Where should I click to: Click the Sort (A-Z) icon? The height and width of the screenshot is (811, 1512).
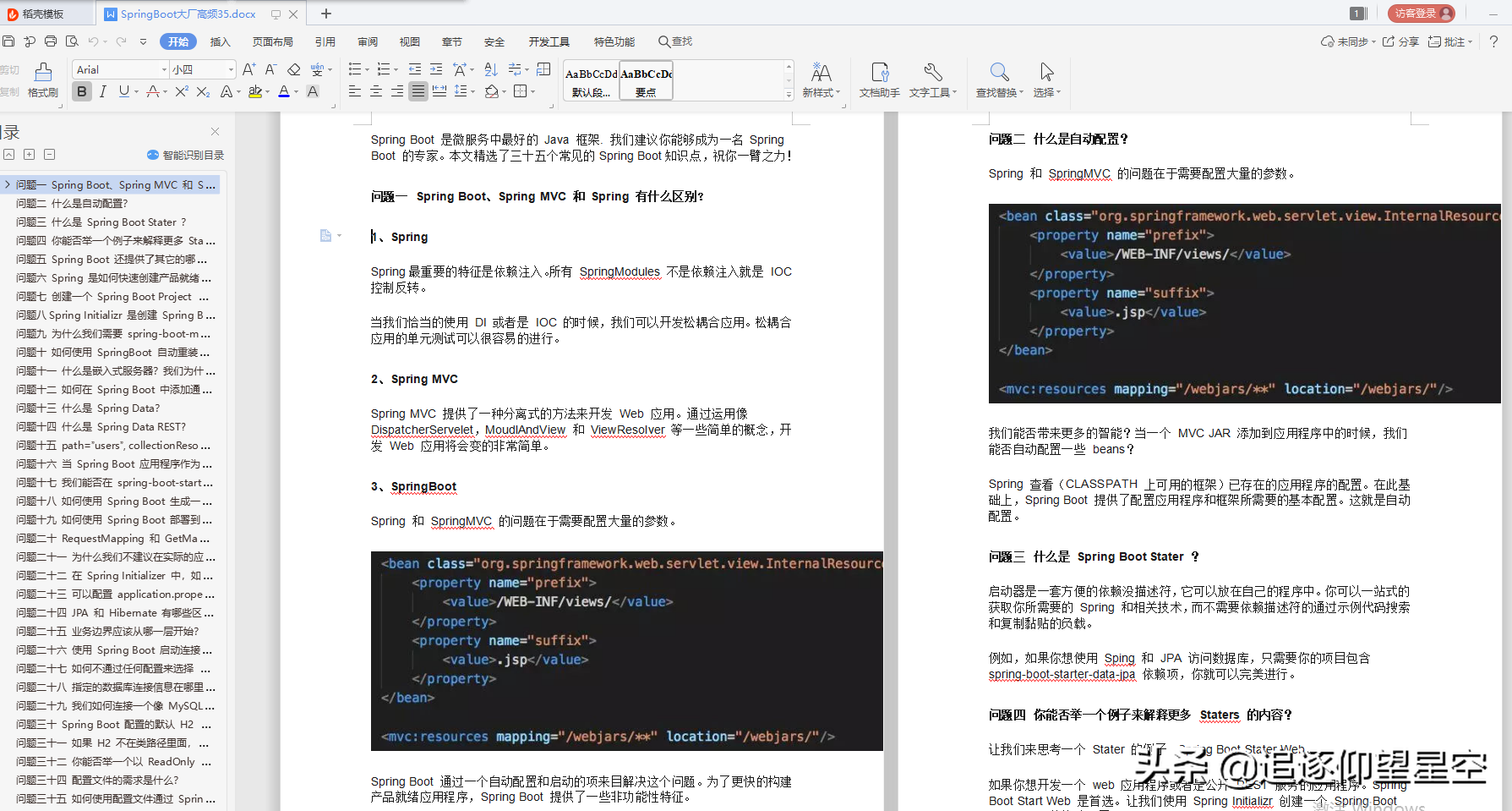pos(491,69)
